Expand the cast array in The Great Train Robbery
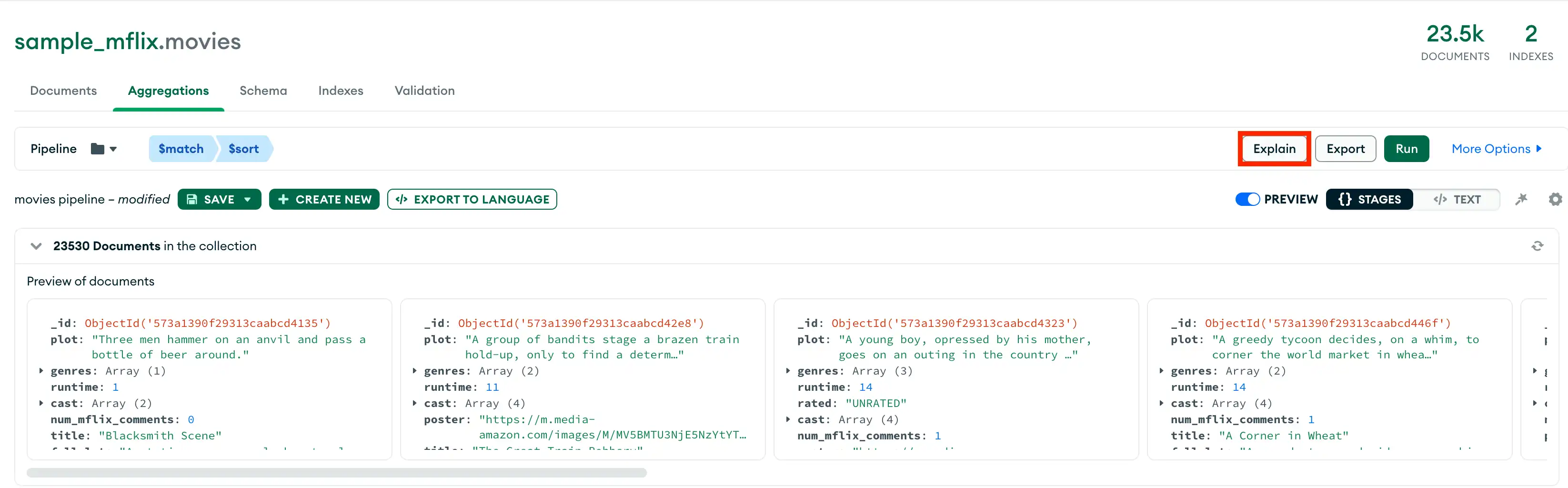This screenshot has height=488, width=1568. tap(414, 403)
